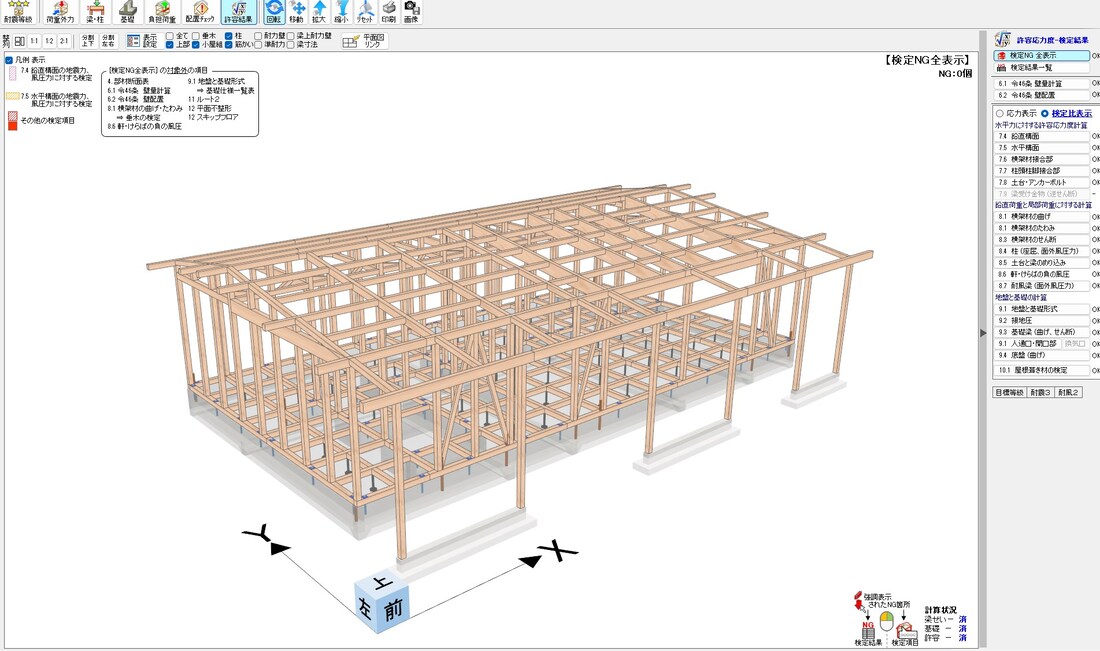Enable the 耐力壁 checkbox

coord(258,36)
